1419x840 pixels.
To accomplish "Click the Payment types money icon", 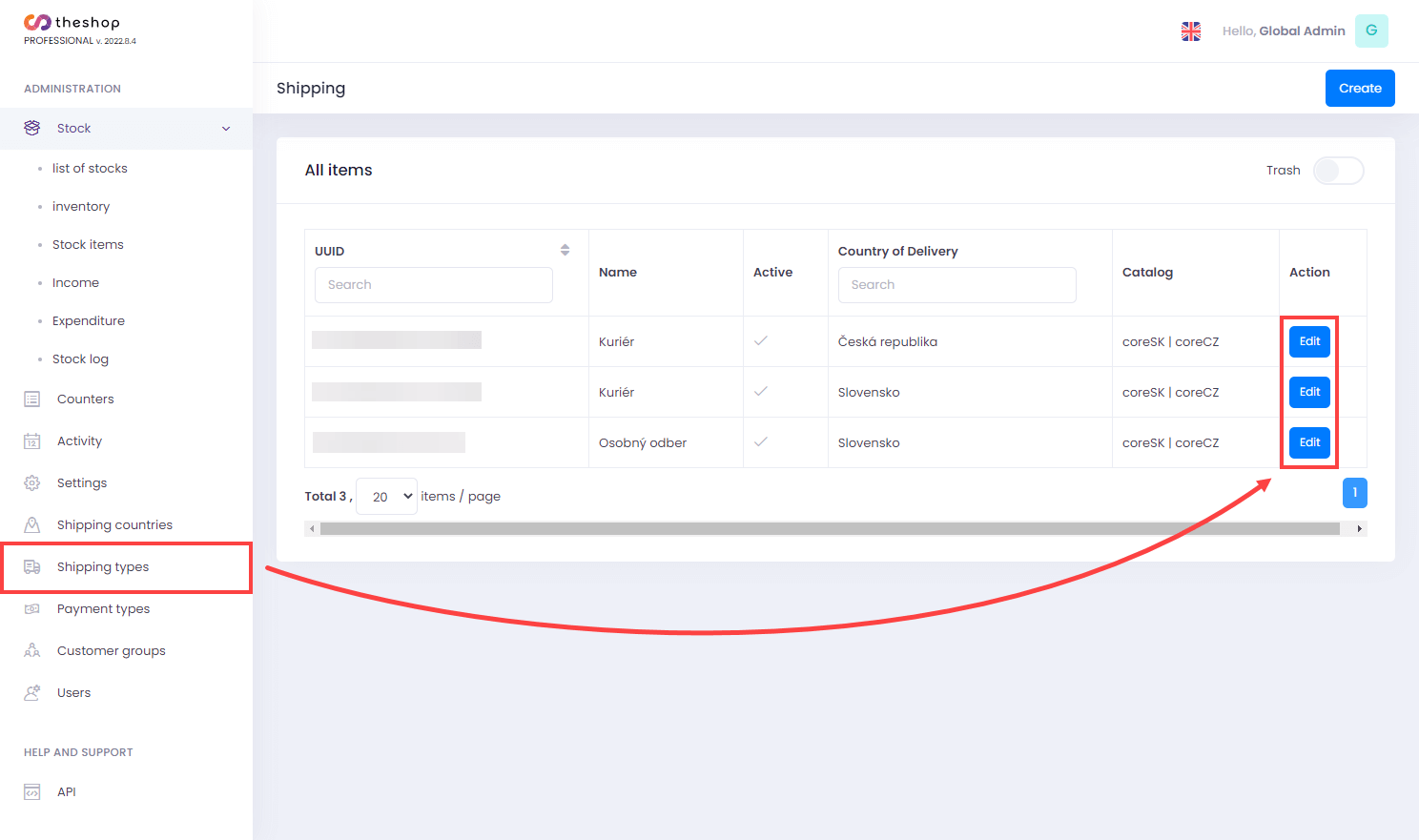I will coord(32,609).
